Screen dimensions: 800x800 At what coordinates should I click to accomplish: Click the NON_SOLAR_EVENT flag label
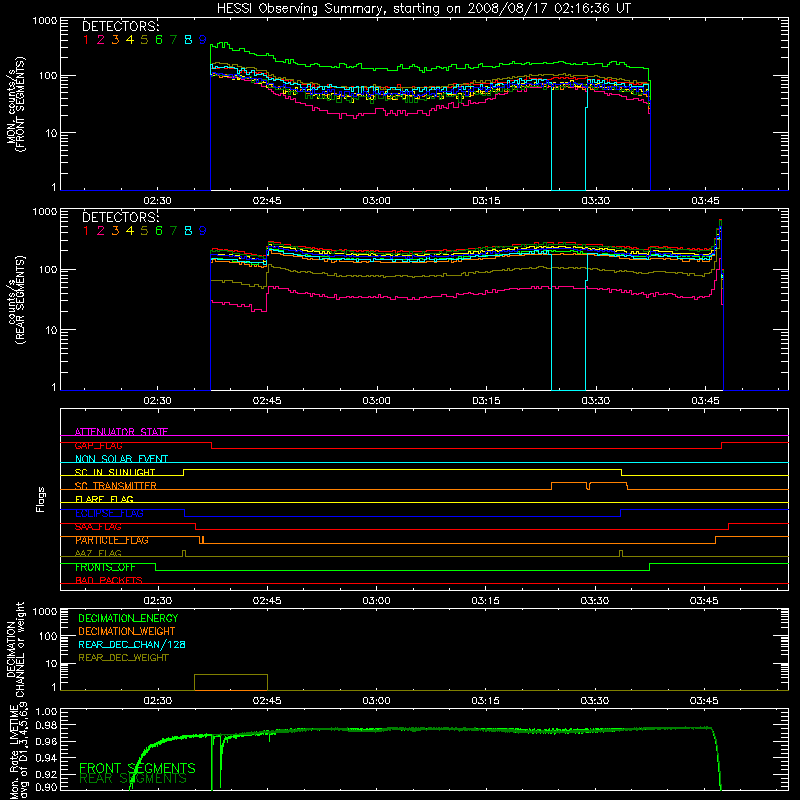click(121, 459)
